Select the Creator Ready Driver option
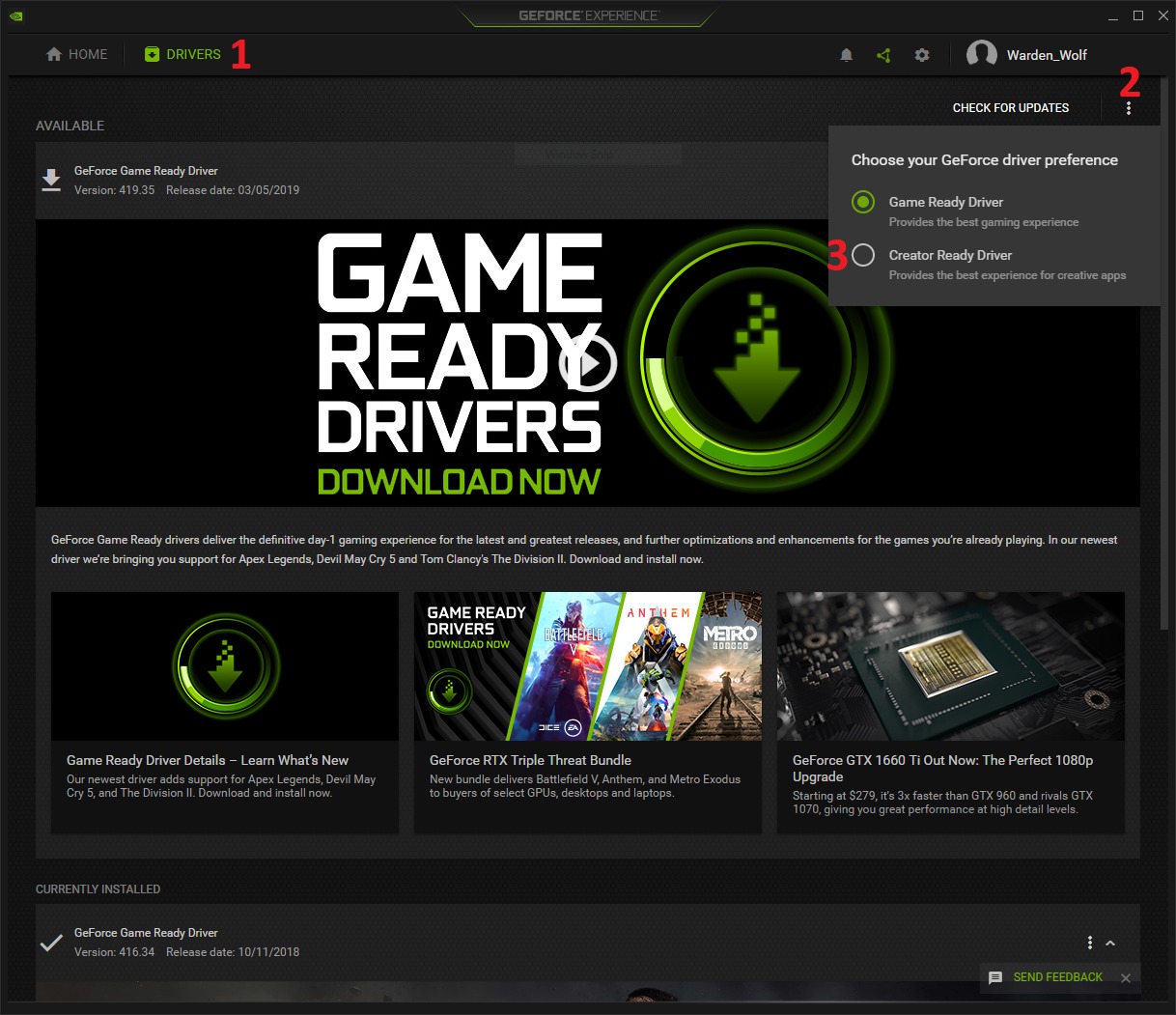 point(863,255)
